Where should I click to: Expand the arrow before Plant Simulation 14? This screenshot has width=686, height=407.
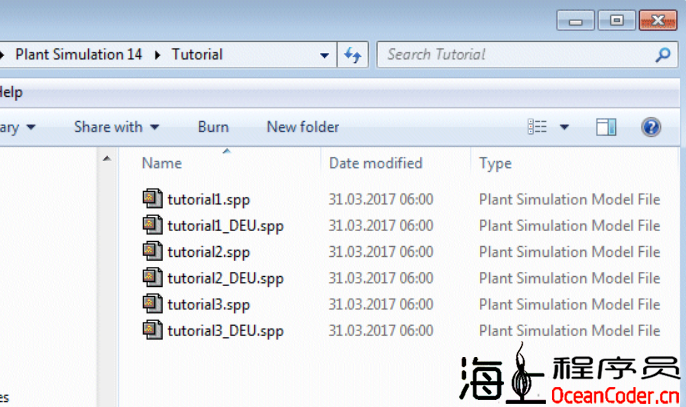pyautogui.click(x=2, y=55)
